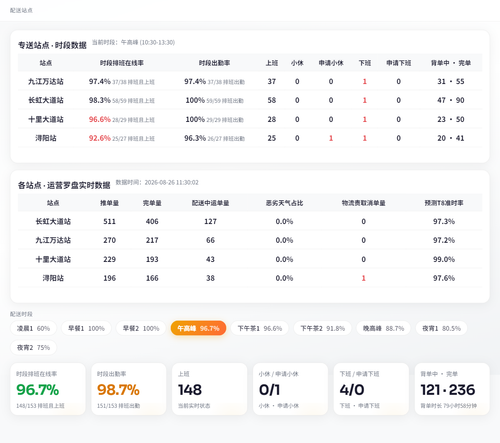Click the 47・90 value for 长虹大道站

[x=451, y=100]
